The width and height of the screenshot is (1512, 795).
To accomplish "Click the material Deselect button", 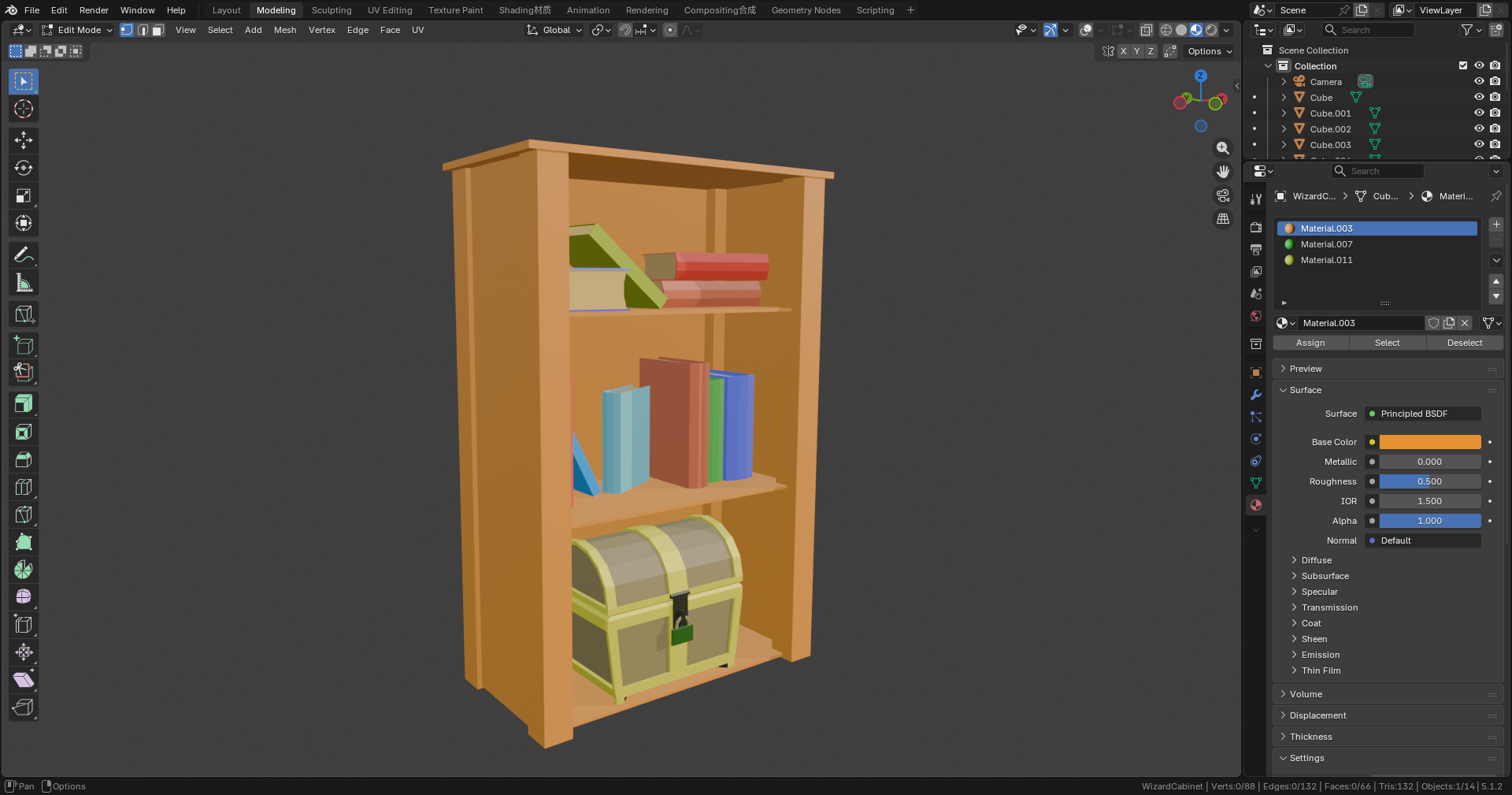I will pyautogui.click(x=1464, y=343).
